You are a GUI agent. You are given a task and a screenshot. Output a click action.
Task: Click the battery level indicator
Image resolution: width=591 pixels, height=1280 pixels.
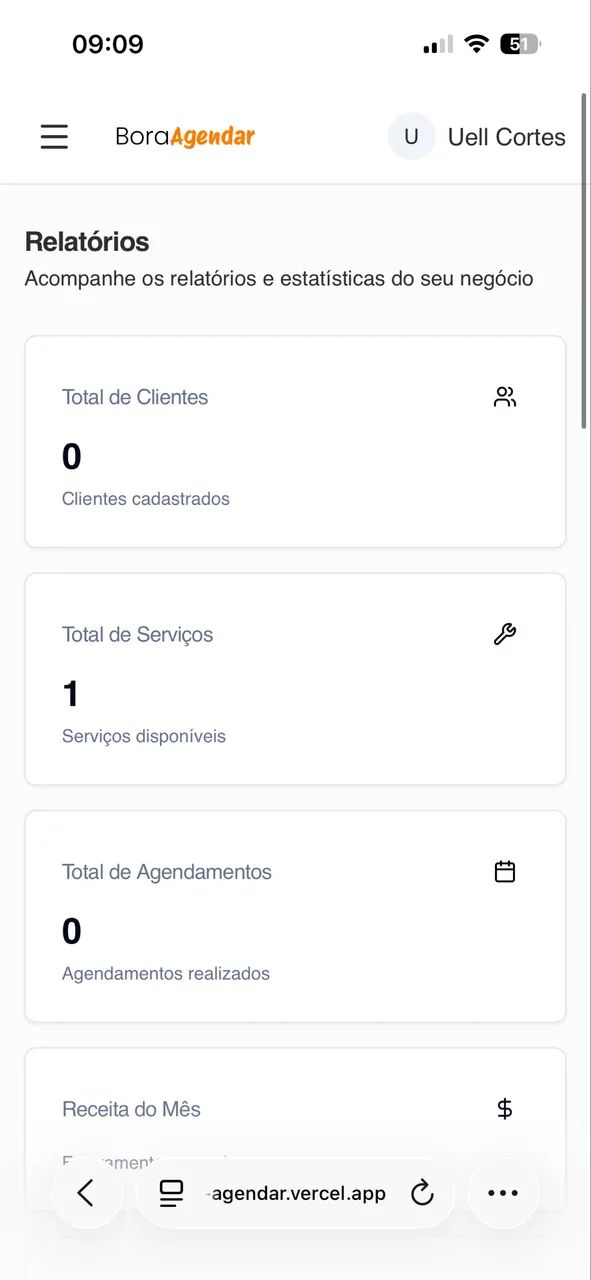(x=519, y=43)
